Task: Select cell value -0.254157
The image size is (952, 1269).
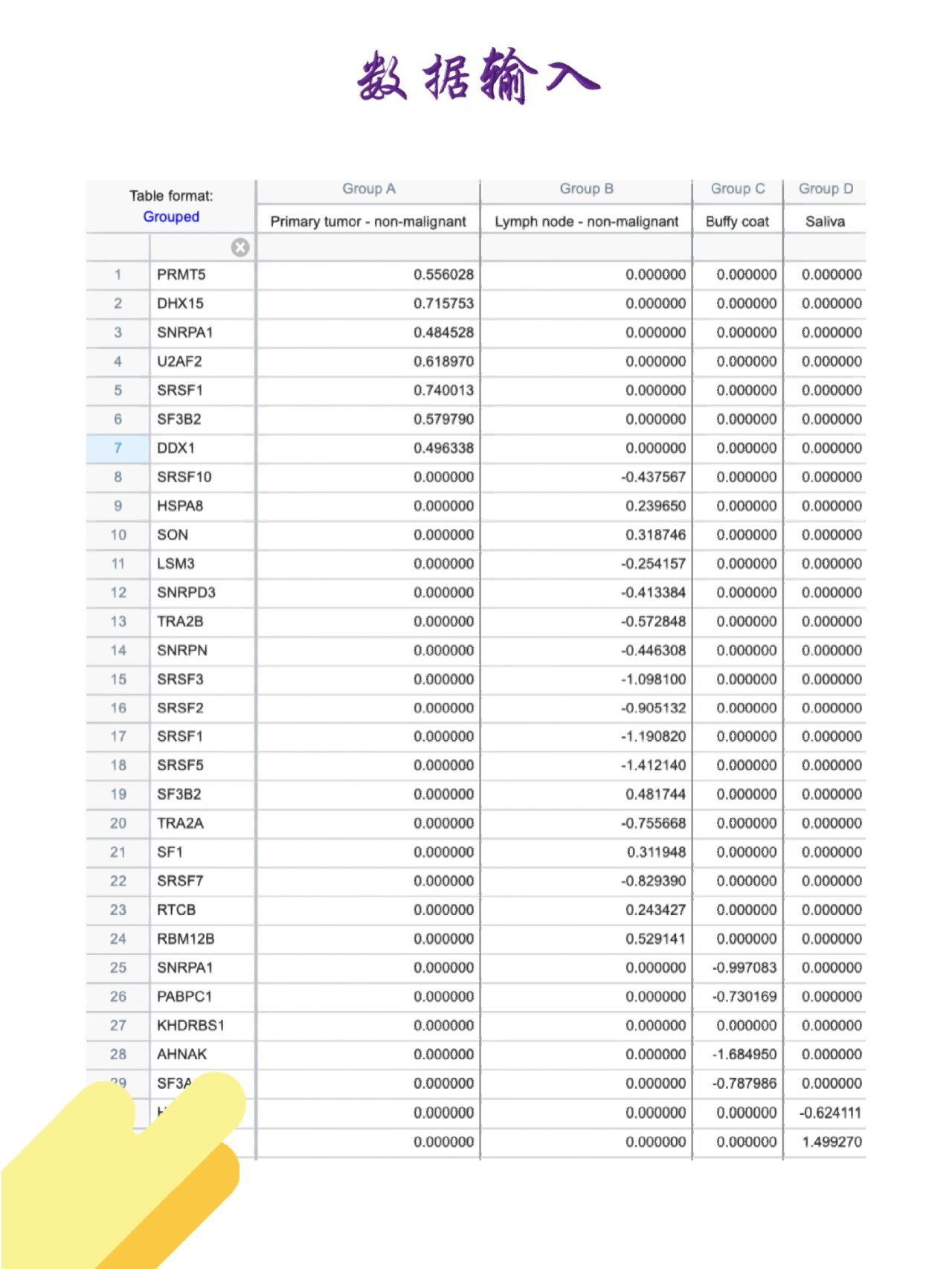Action: point(654,564)
